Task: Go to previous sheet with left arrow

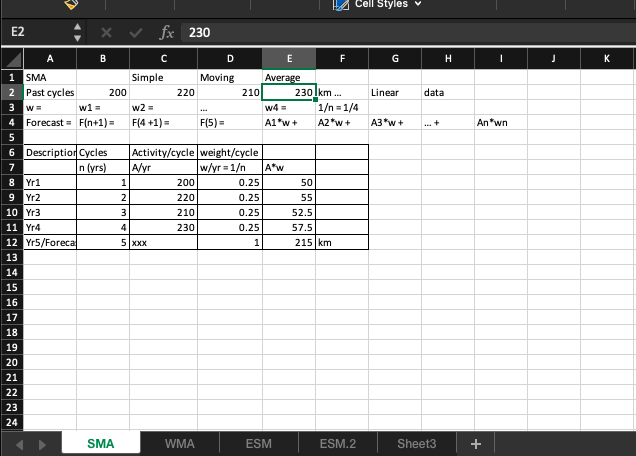Action: point(19,445)
